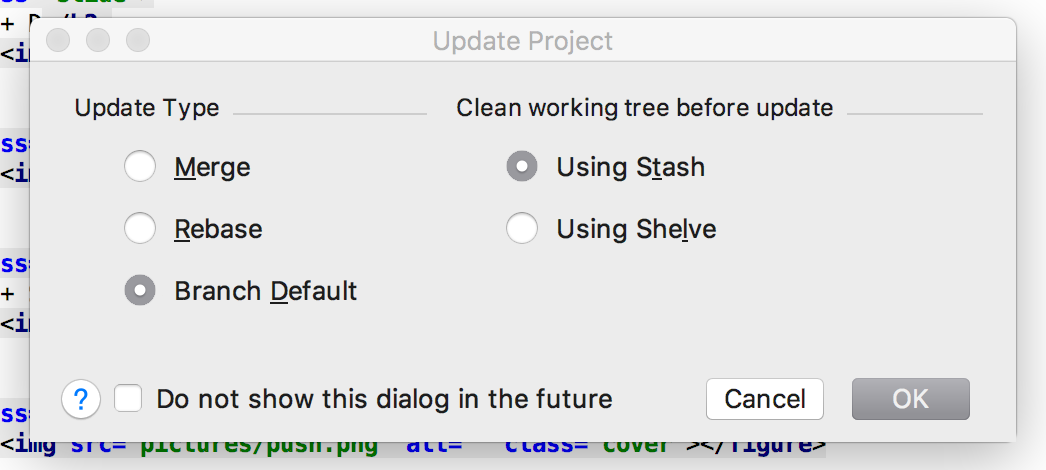Click the Rebase text label
This screenshot has height=470, width=1046.
[218, 229]
